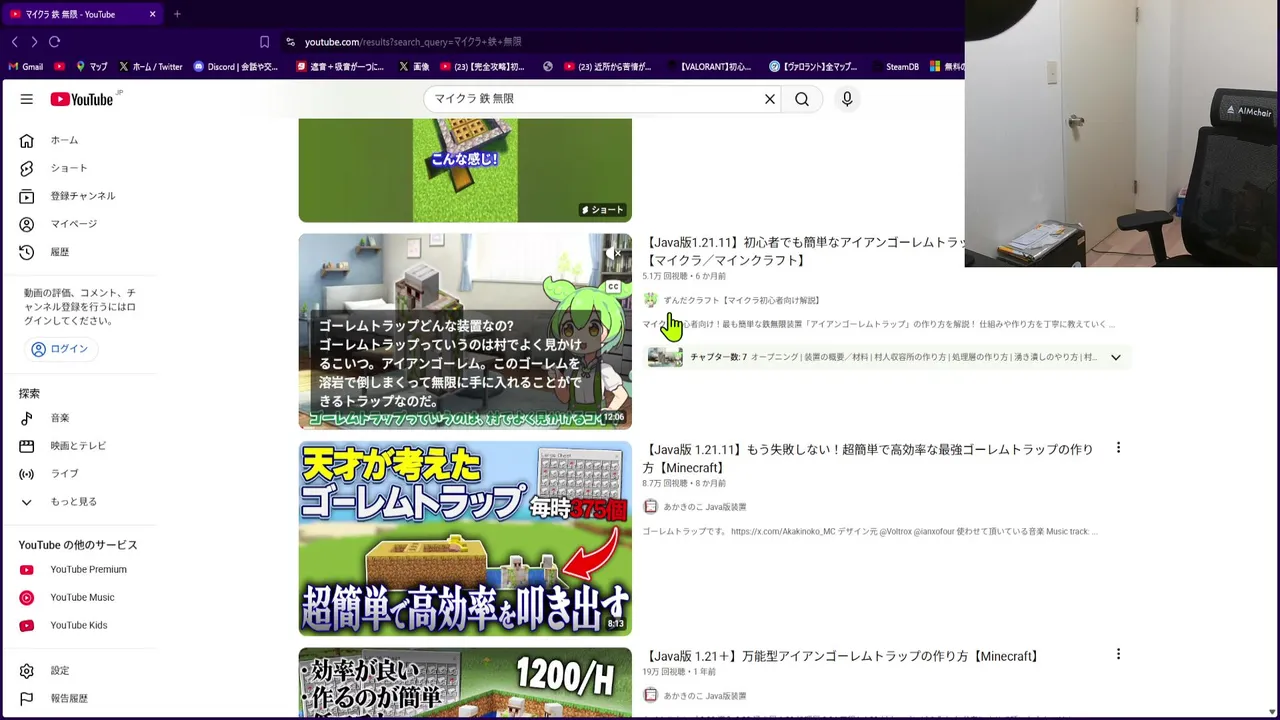Open a new browser tab with plus

(177, 14)
